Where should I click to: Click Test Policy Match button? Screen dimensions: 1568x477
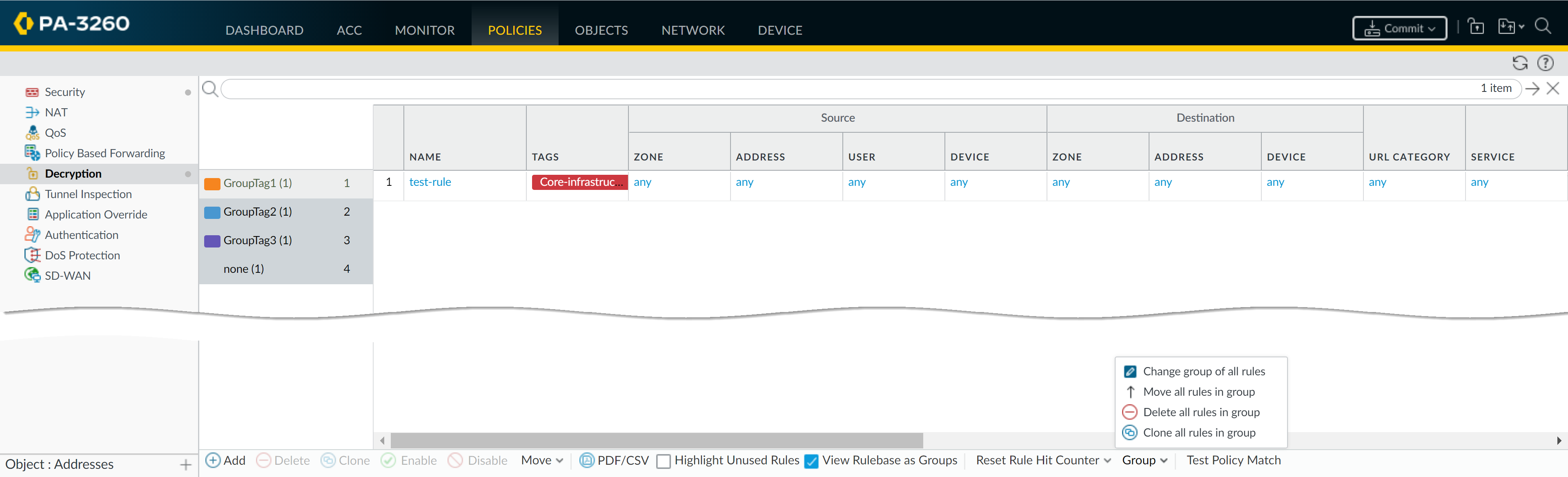click(x=1233, y=460)
